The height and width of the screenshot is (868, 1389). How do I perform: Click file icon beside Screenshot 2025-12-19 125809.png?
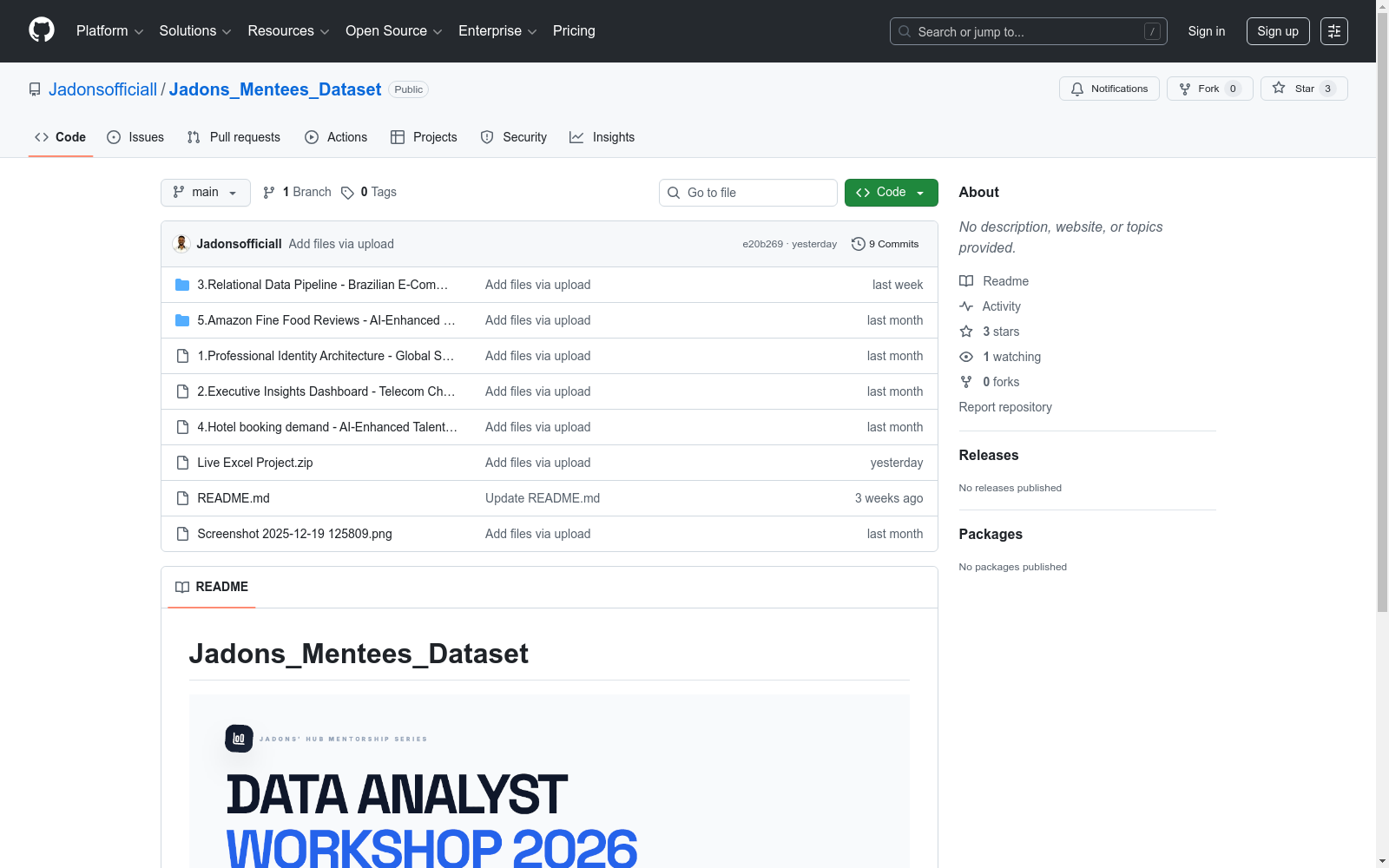182,534
